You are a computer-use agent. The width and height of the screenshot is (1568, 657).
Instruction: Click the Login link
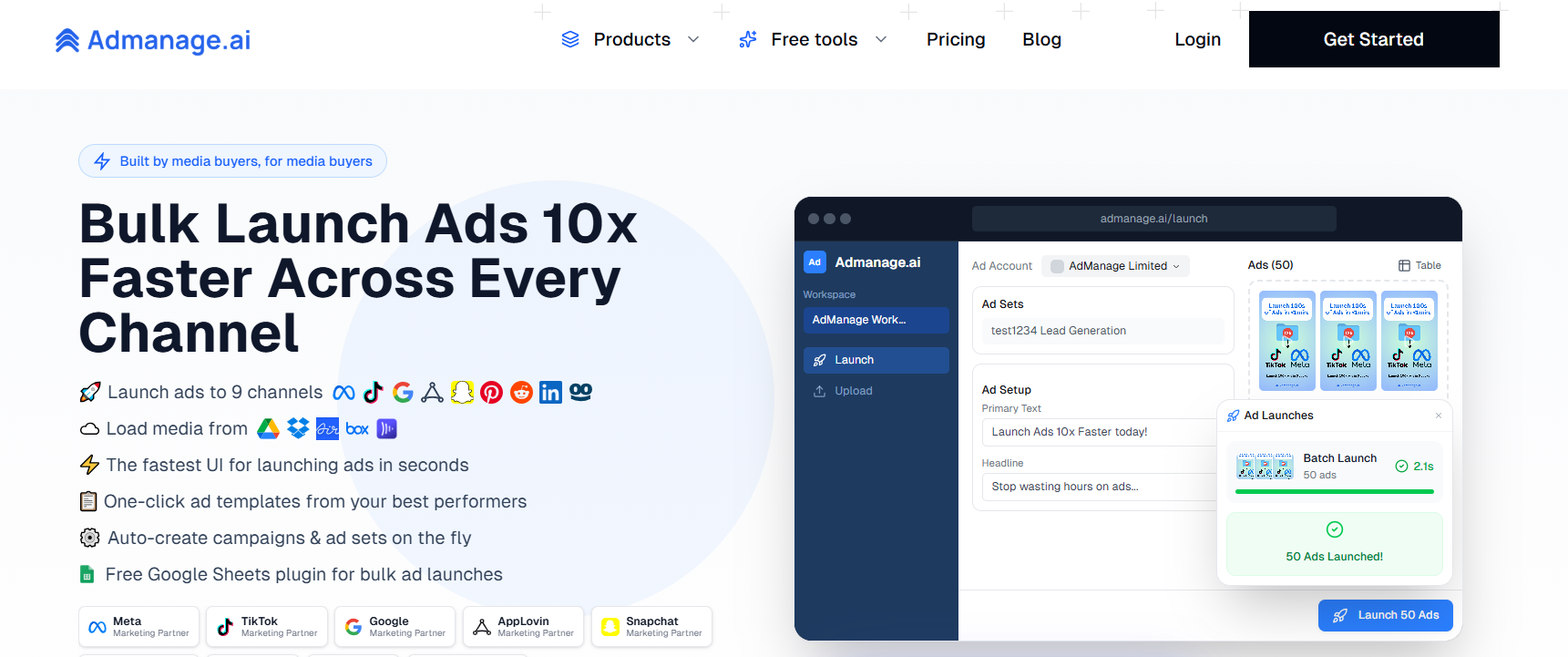click(x=1197, y=39)
